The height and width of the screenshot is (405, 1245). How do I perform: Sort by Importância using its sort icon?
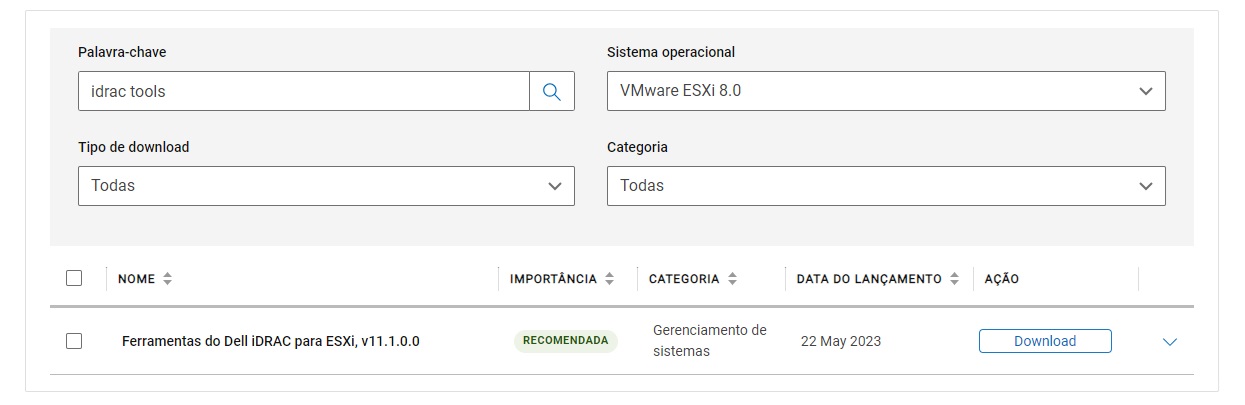(x=609, y=279)
